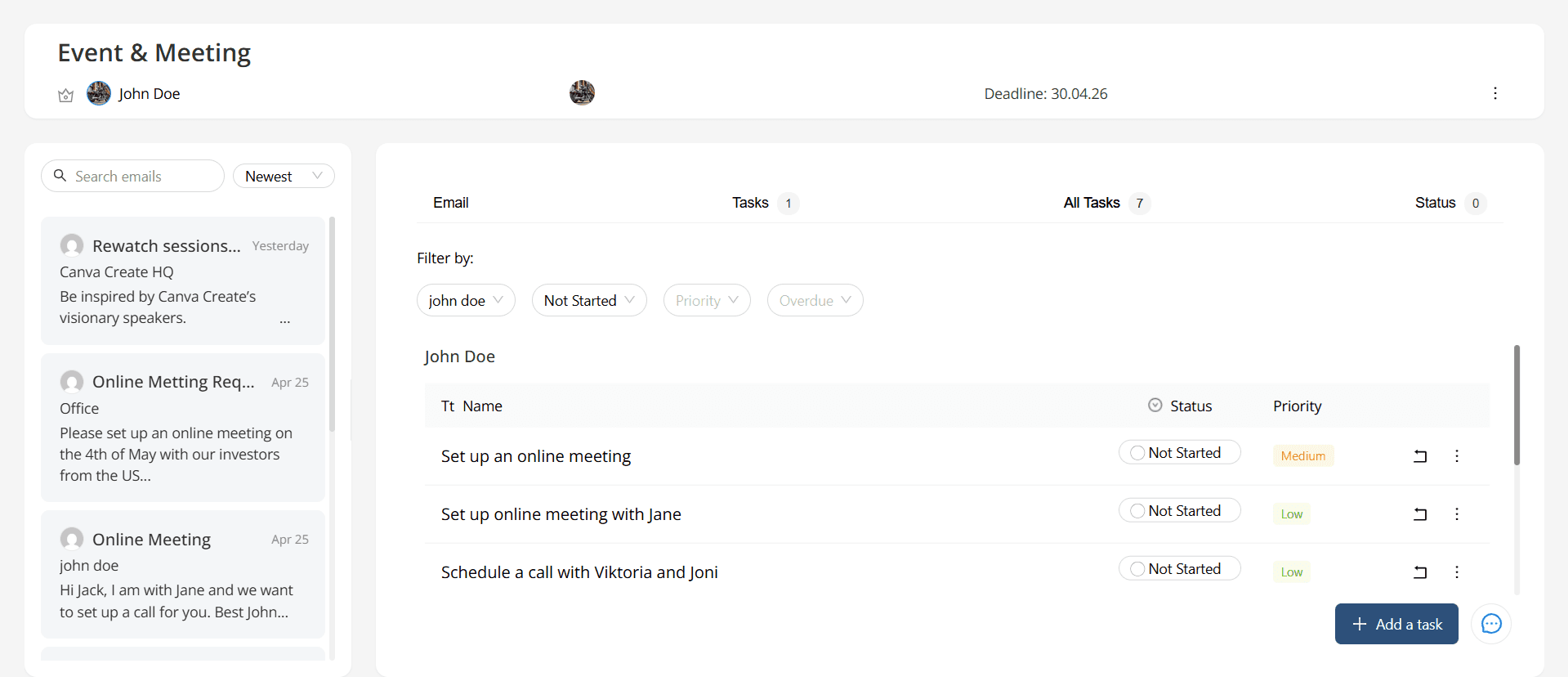Click return arrow icon for Set up an online meeting
Viewport: 1568px width, 677px height.
point(1420,456)
